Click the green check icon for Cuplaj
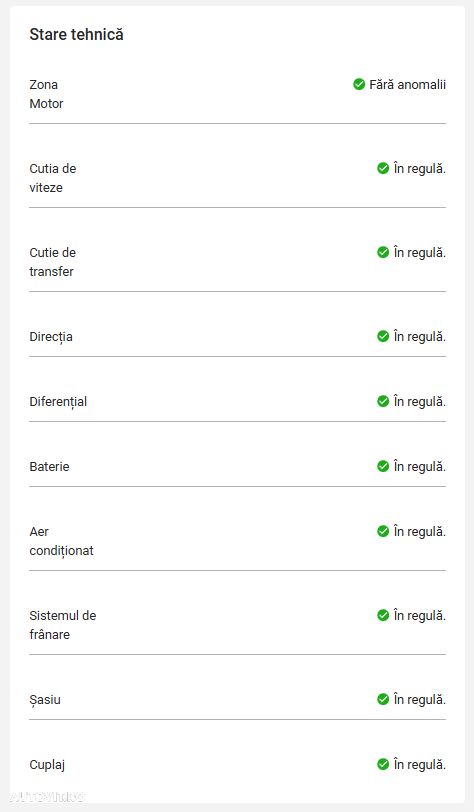 click(383, 764)
